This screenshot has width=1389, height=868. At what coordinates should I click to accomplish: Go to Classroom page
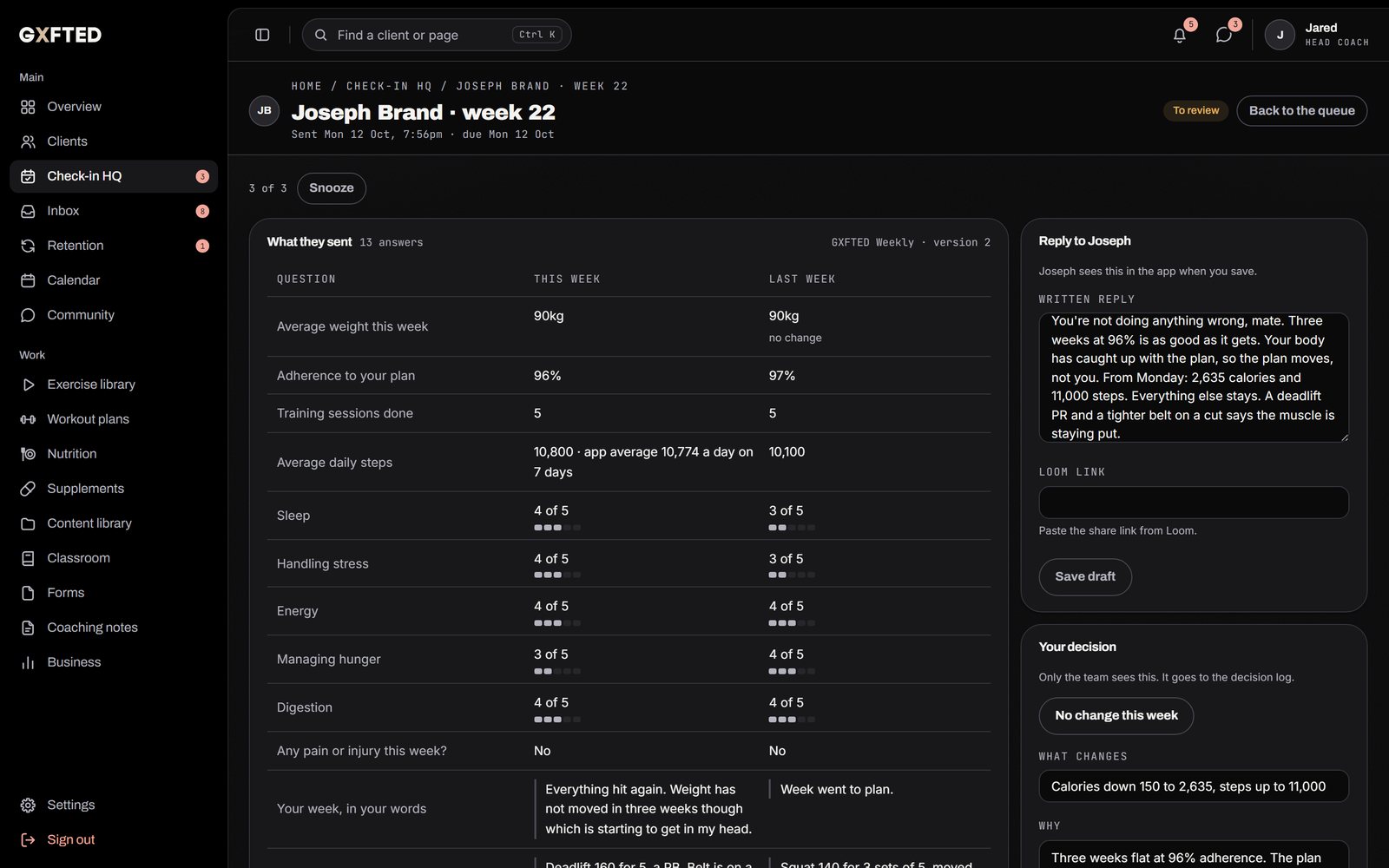pyautogui.click(x=114, y=558)
